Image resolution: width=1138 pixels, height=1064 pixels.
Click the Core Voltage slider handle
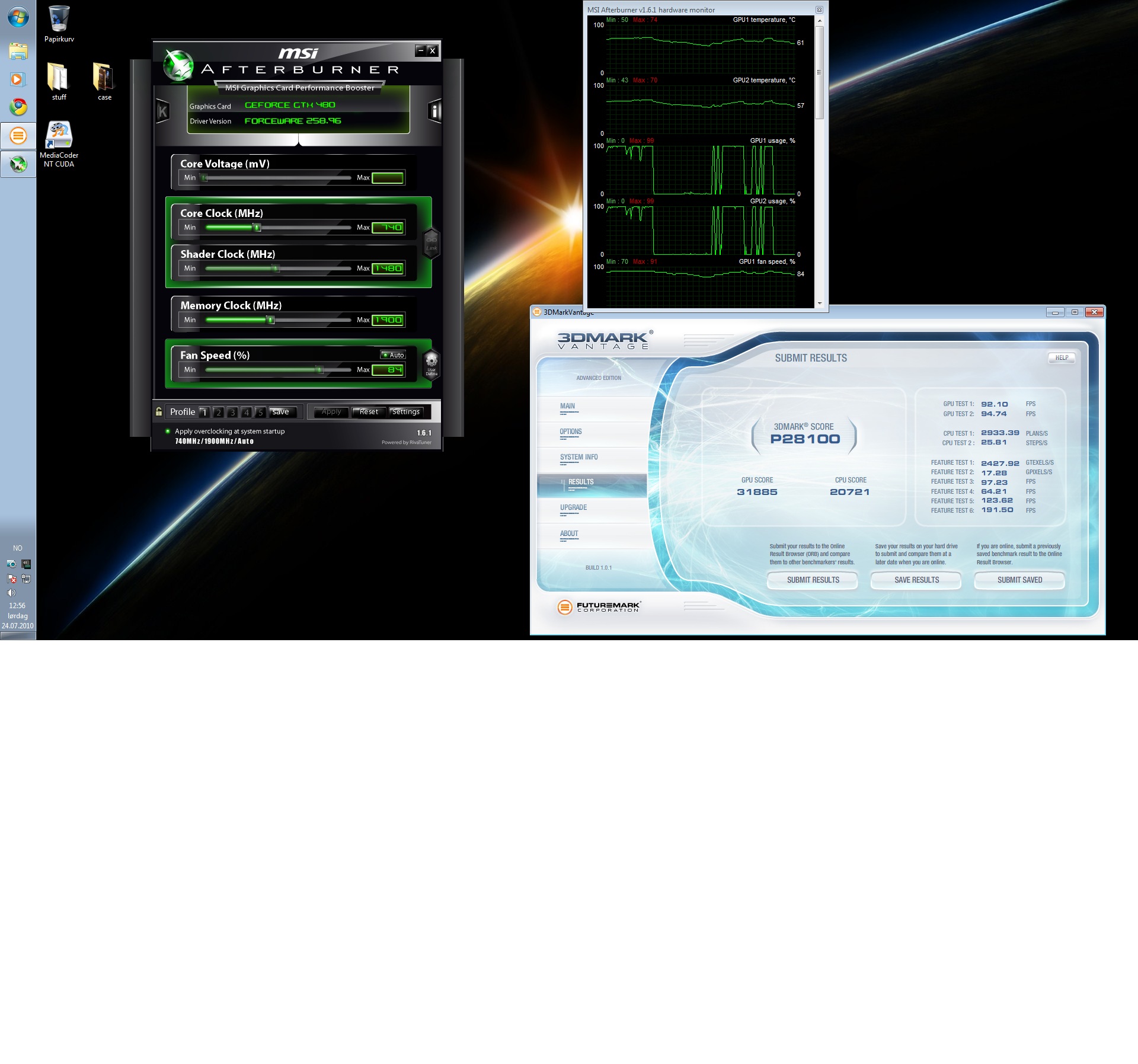tap(204, 178)
